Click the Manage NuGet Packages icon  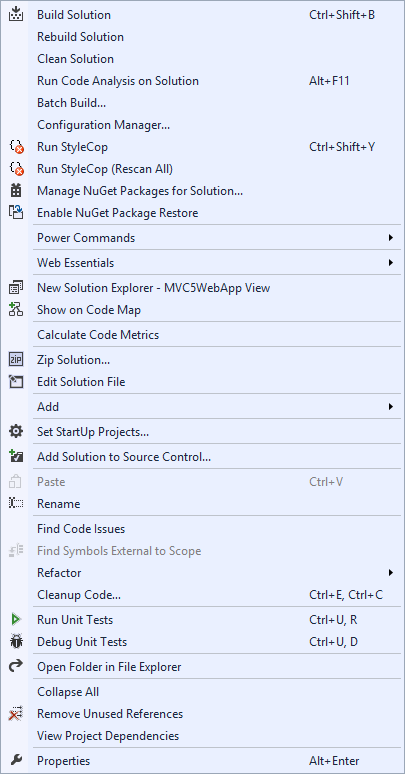(16, 191)
